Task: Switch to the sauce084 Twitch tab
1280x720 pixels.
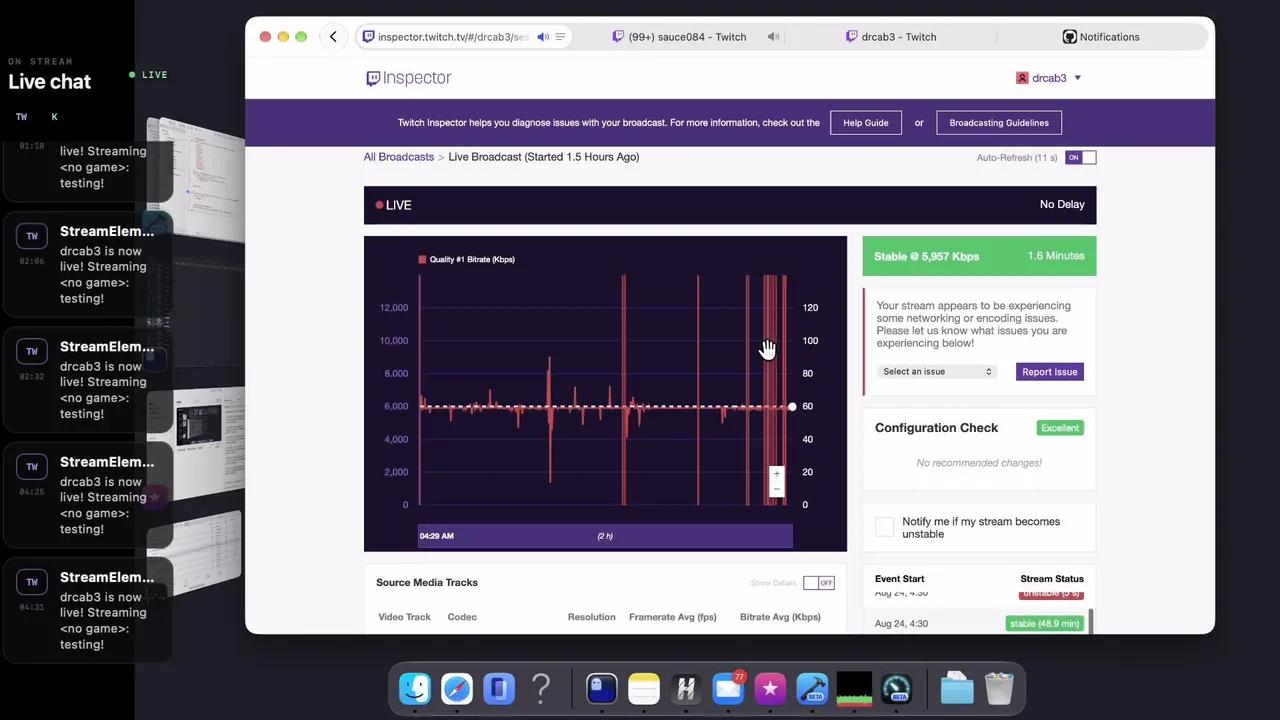Action: (687, 37)
